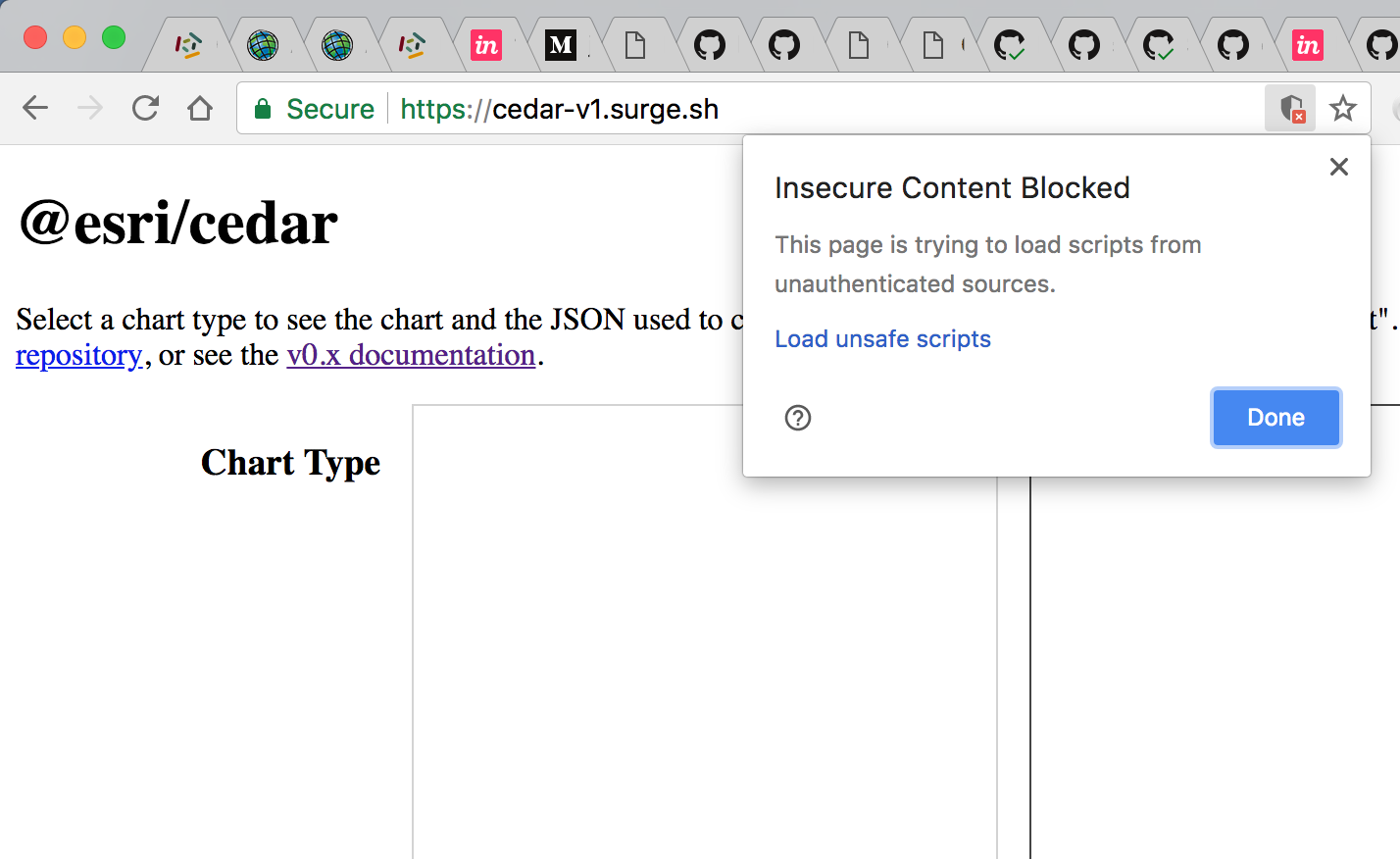Click the insecure content shield icon
This screenshot has height=859, width=1400.
pos(1290,108)
